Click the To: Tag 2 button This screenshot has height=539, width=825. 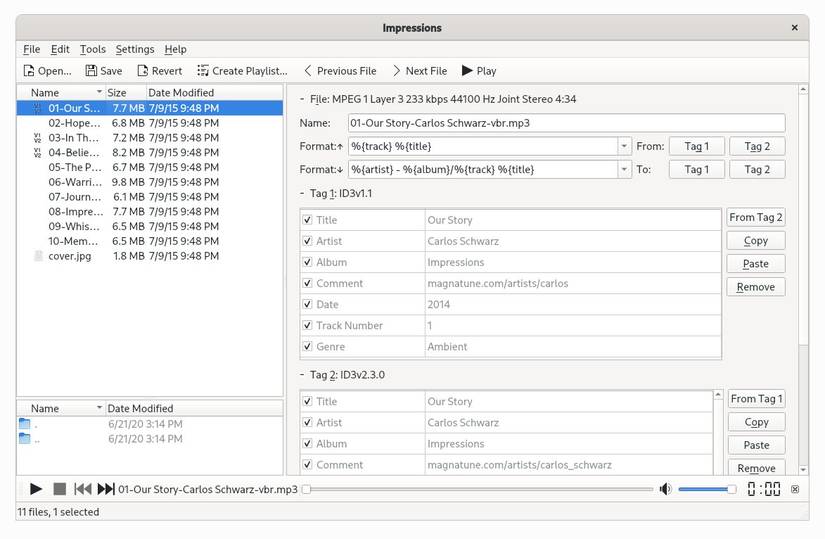(x=757, y=169)
